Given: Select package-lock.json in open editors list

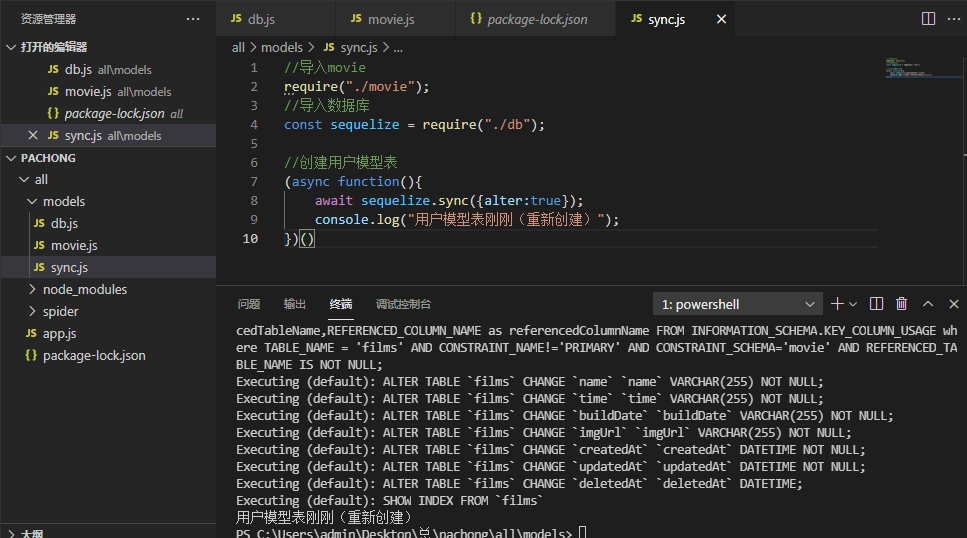Looking at the screenshot, I should pyautogui.click(x=108, y=114).
